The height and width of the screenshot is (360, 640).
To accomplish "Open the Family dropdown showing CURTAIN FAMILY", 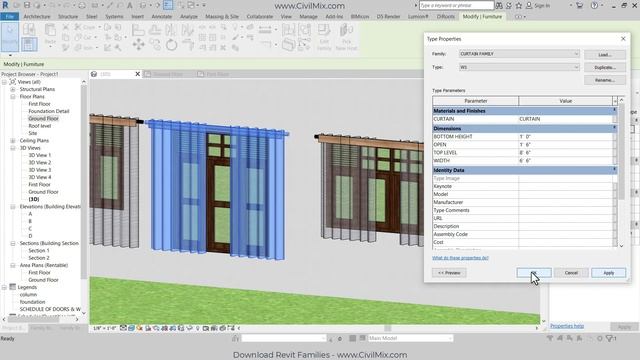I will (519, 54).
